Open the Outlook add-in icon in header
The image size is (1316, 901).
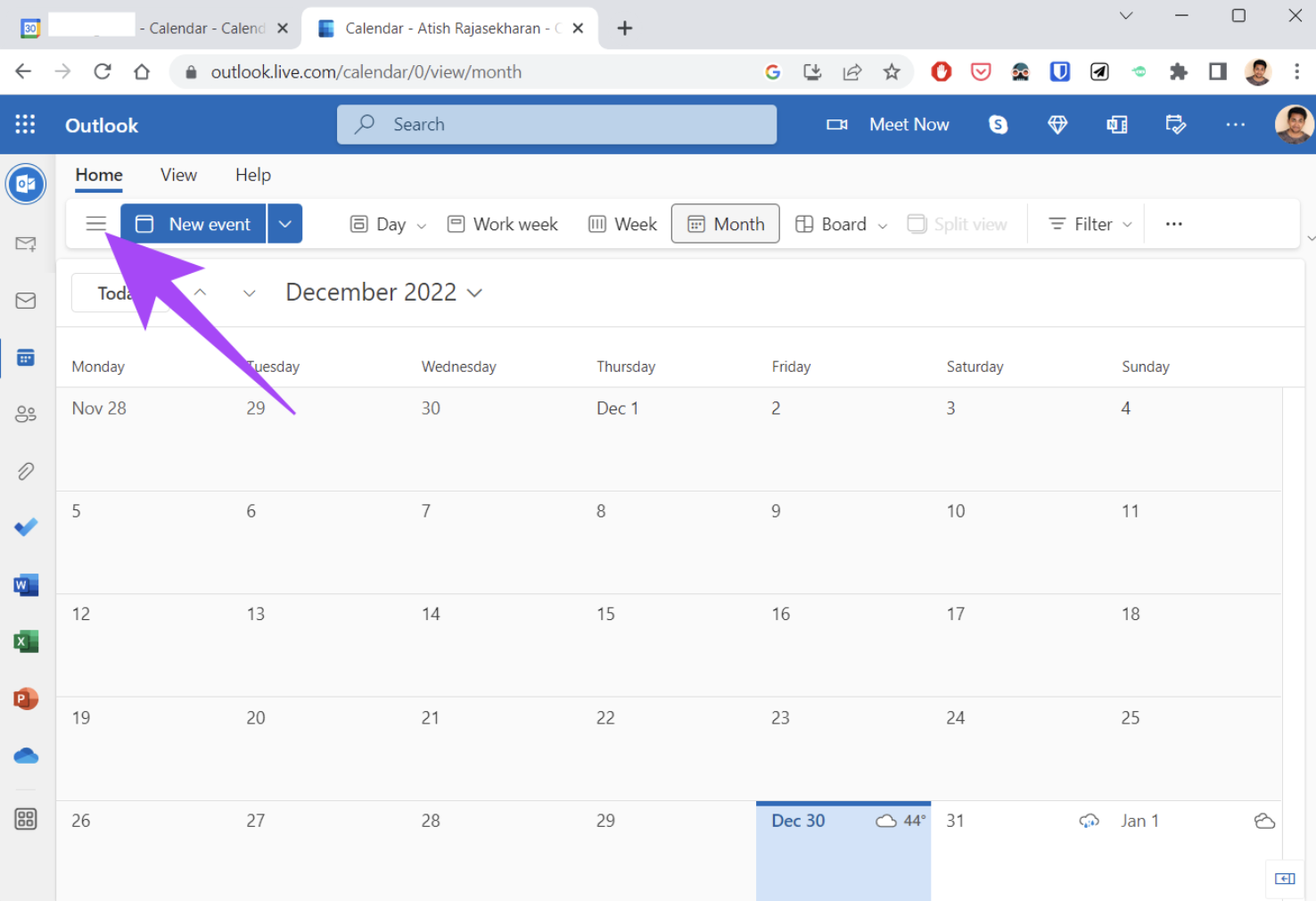point(1116,124)
